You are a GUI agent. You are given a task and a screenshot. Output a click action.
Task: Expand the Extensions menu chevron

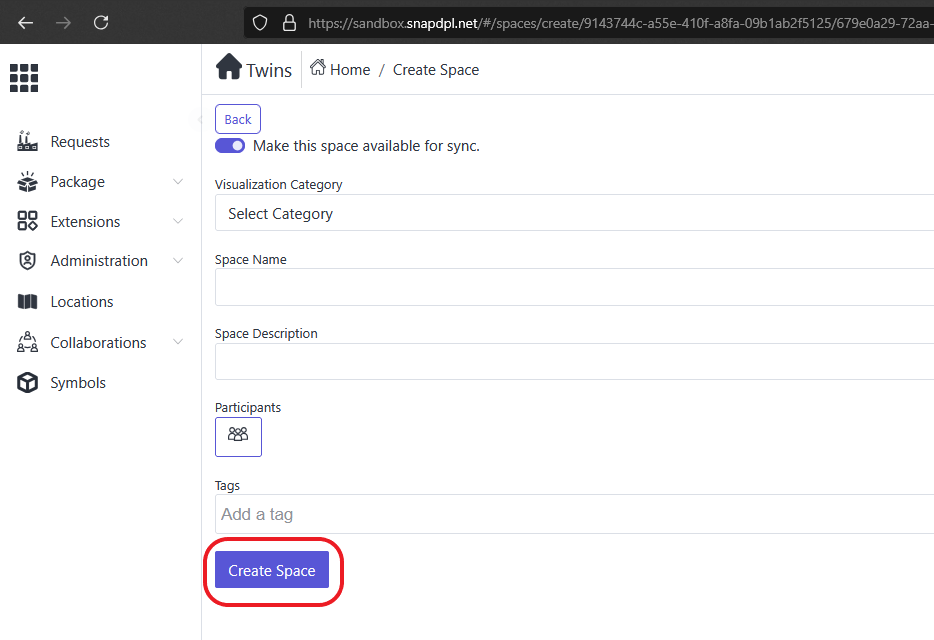tap(178, 221)
